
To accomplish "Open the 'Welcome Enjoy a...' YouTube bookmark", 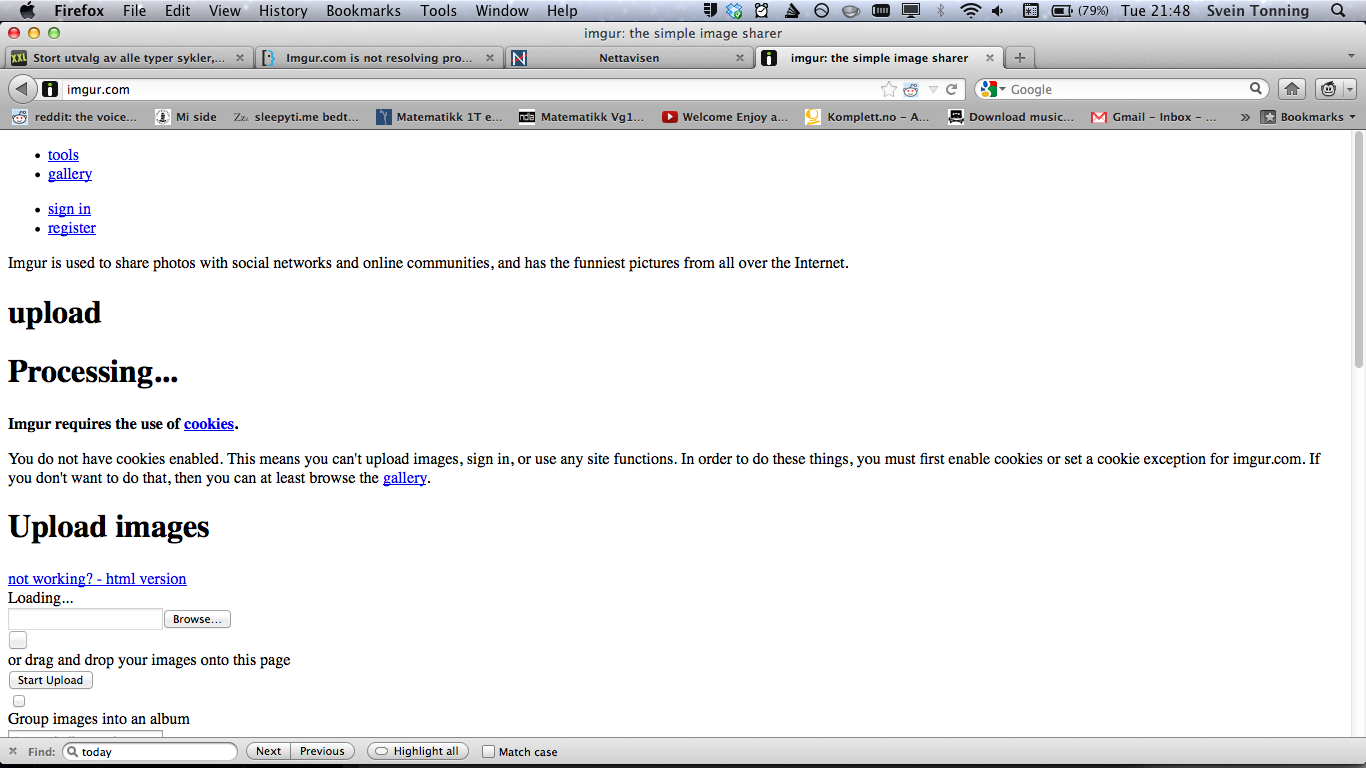I will [x=725, y=117].
